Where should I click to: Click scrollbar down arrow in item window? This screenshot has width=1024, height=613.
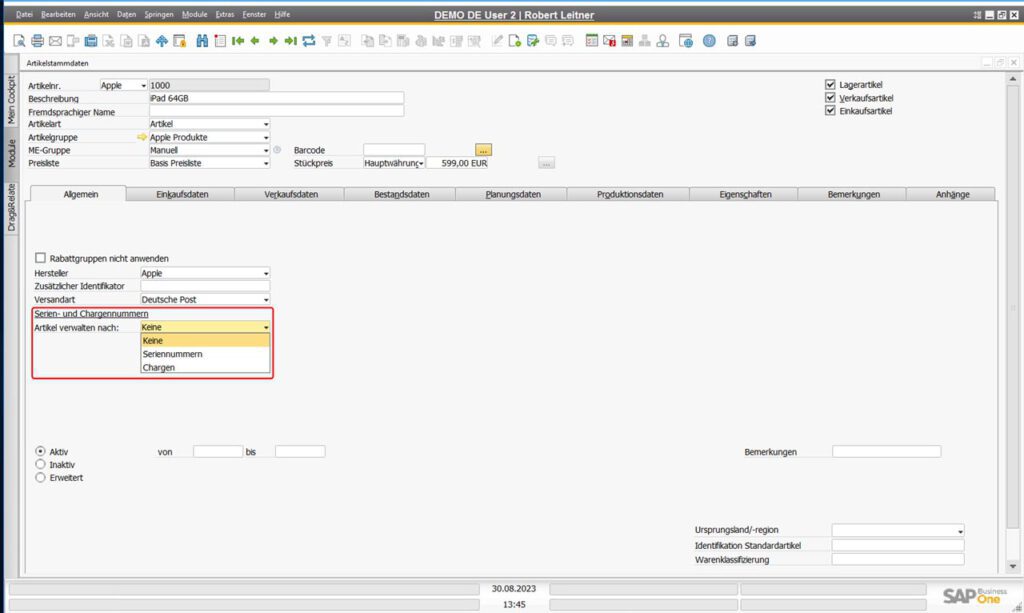1012,566
